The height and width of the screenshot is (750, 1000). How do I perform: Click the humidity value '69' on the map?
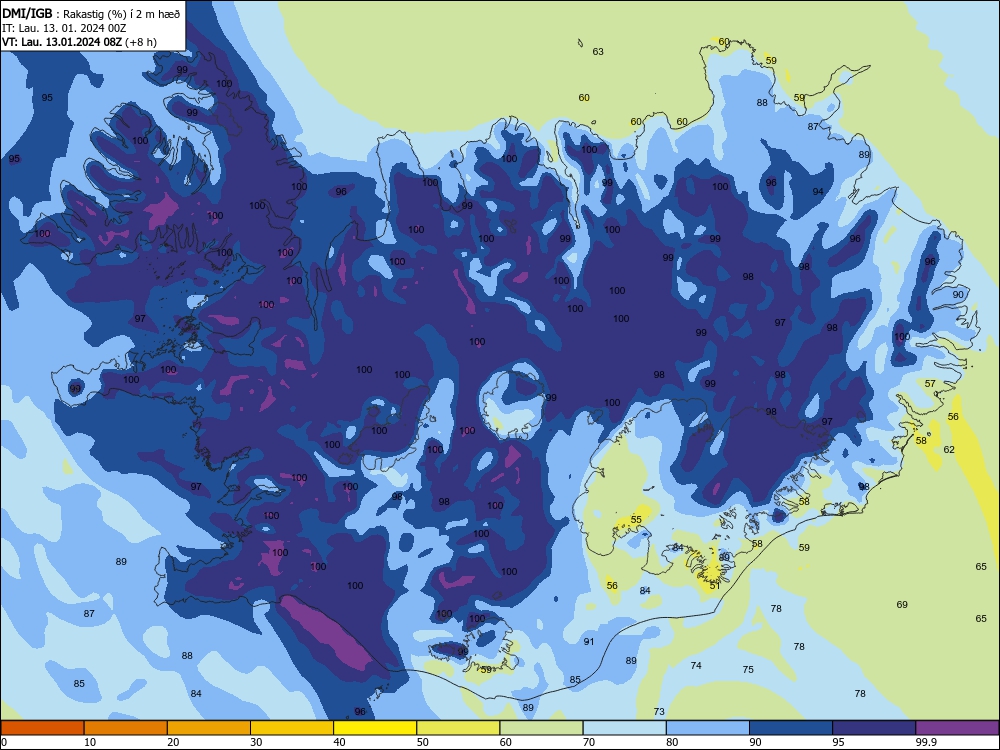tap(902, 605)
